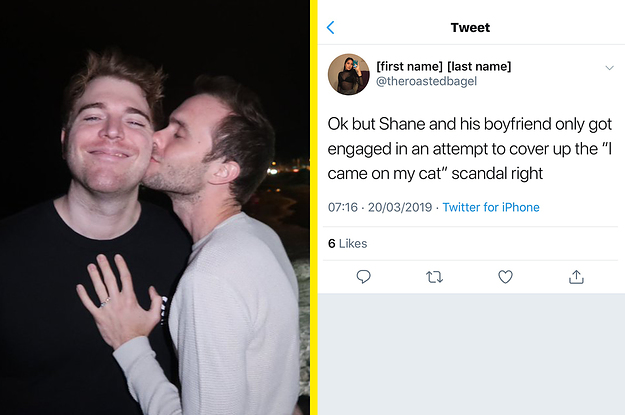
Task: Like the tweet with the heart icon
Action: 505,277
